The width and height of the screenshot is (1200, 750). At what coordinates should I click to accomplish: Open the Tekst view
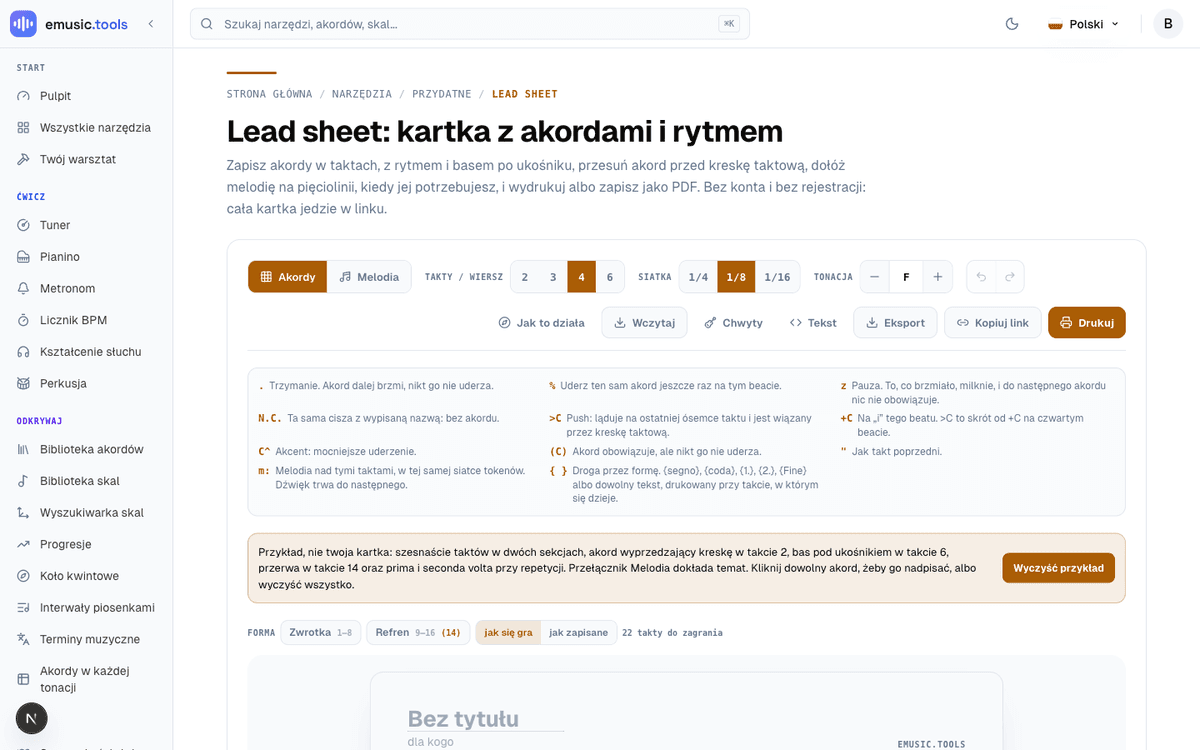pos(813,323)
